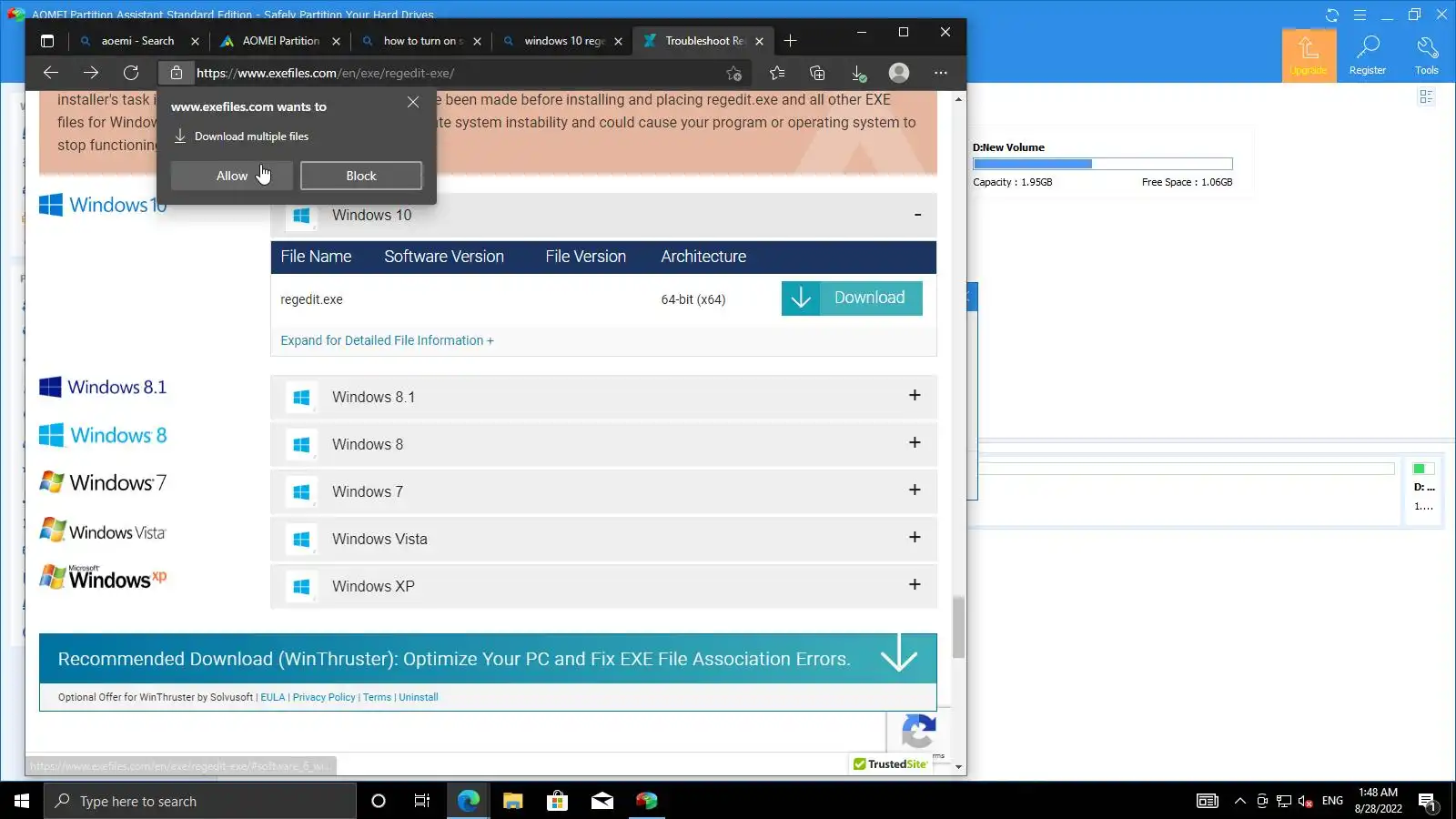Open Microsoft Edge from the taskbar
Viewport: 1456px width, 819px height.
[x=468, y=801]
